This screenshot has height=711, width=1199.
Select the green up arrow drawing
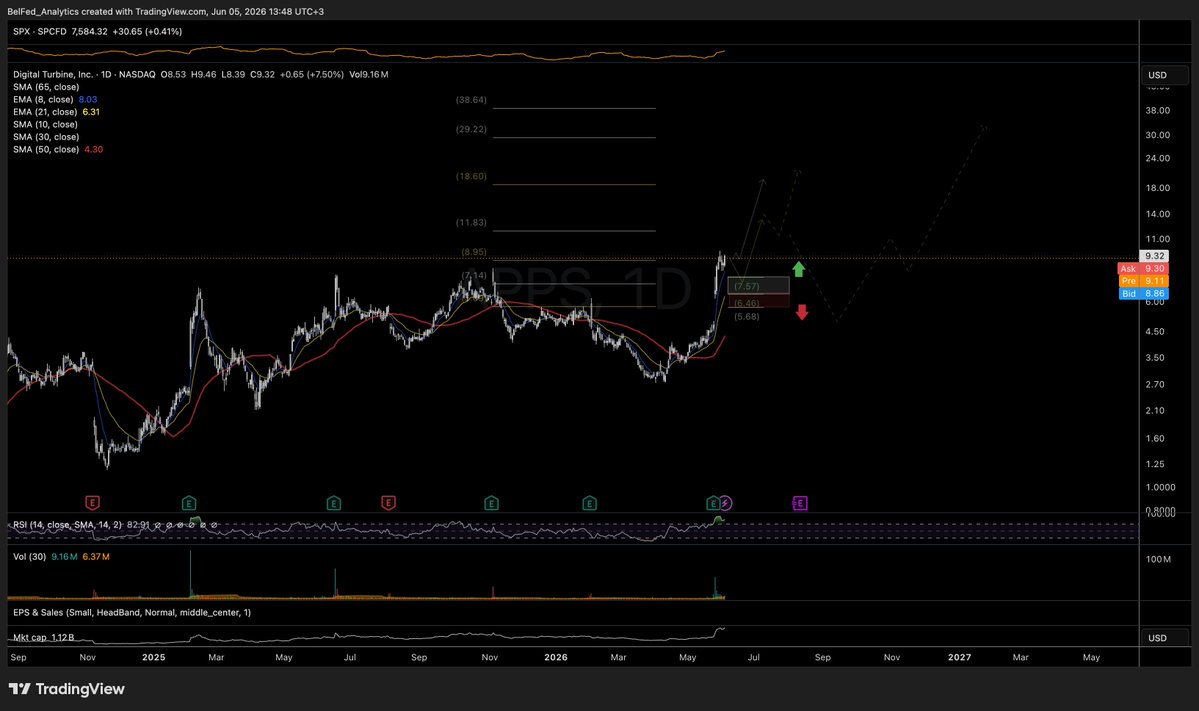tap(798, 269)
